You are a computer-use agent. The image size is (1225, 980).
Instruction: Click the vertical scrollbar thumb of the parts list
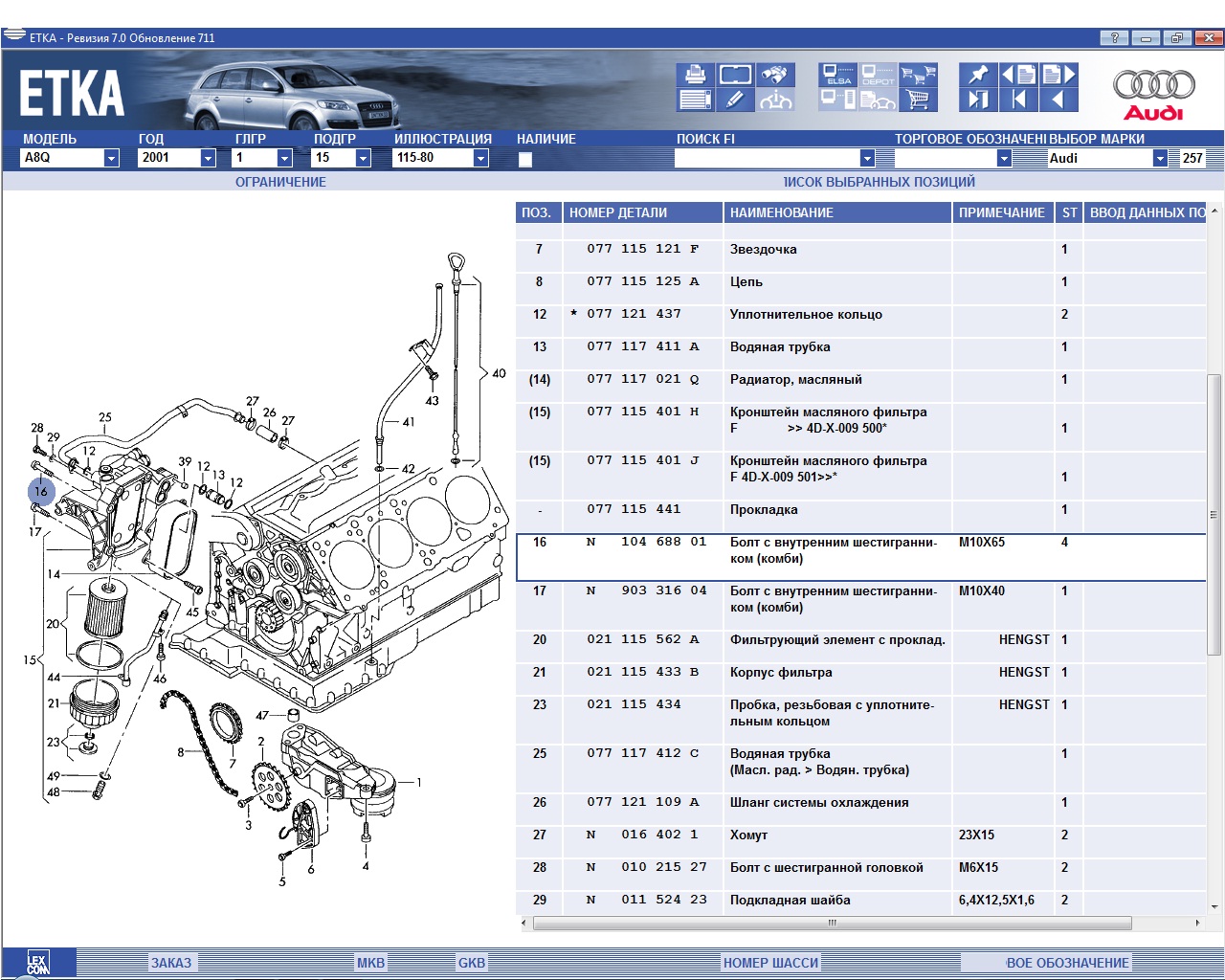[x=1214, y=514]
